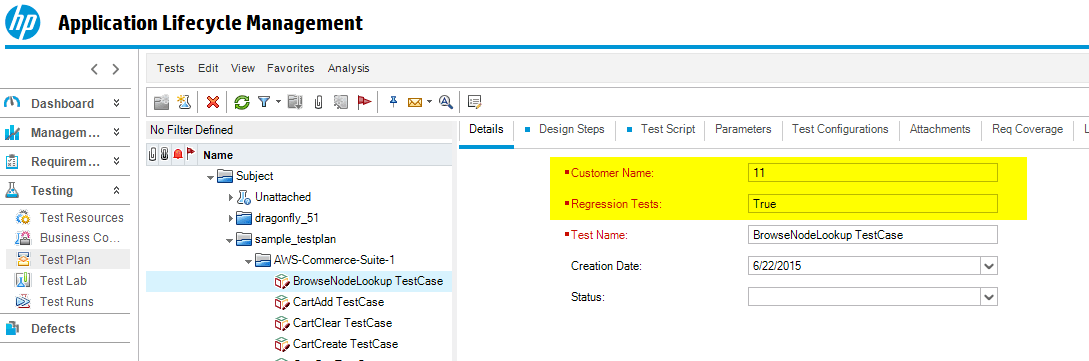Open the Defects module
Viewport: 1089px width, 361px height.
[53, 328]
